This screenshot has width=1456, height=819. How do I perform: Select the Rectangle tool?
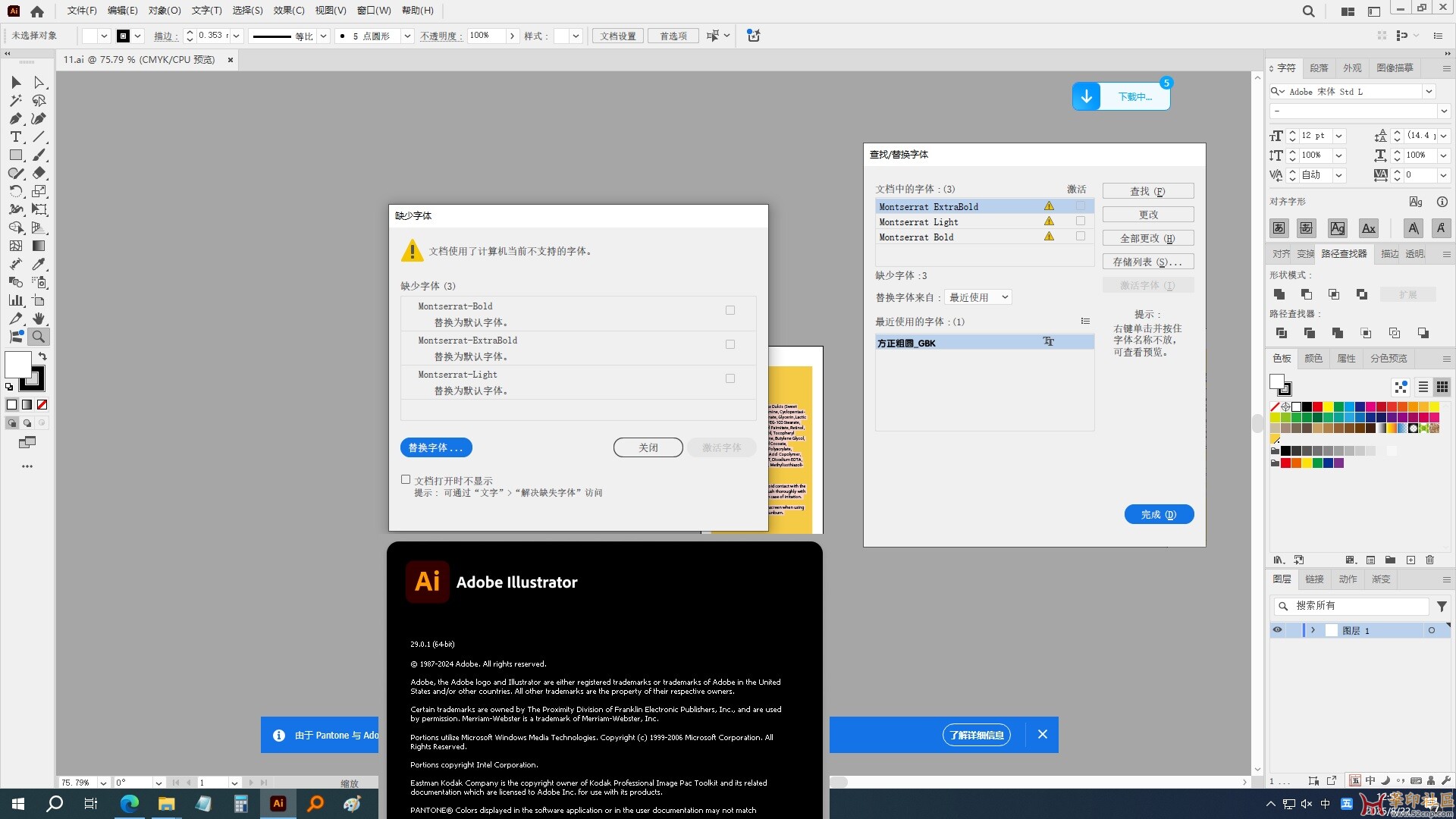point(16,155)
